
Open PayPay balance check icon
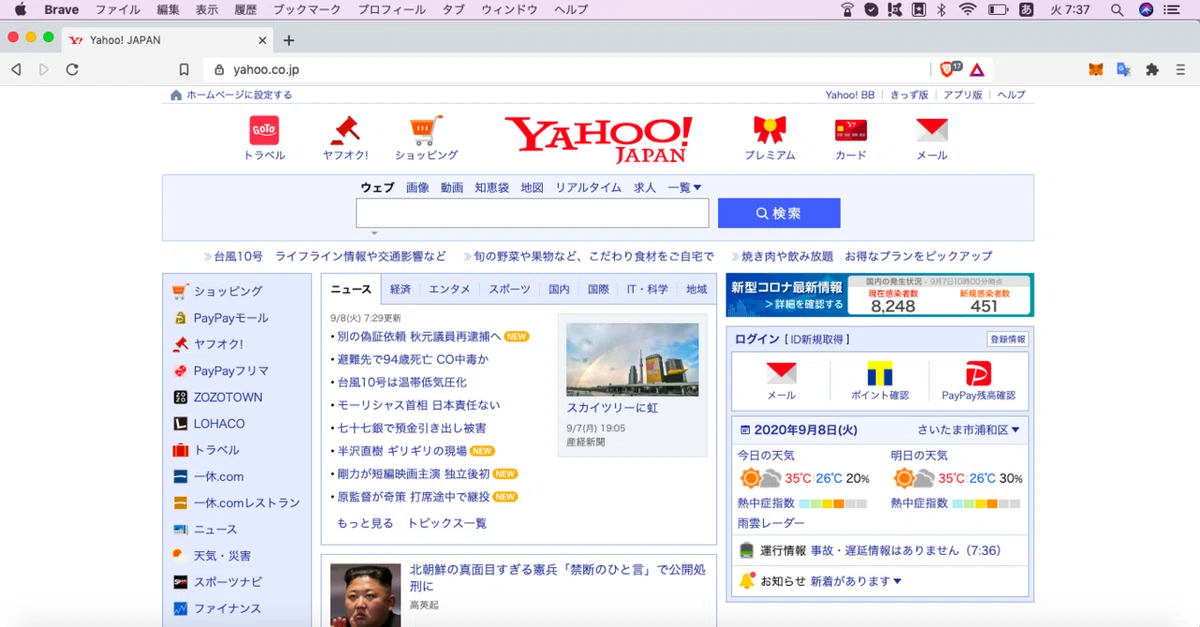click(x=978, y=381)
